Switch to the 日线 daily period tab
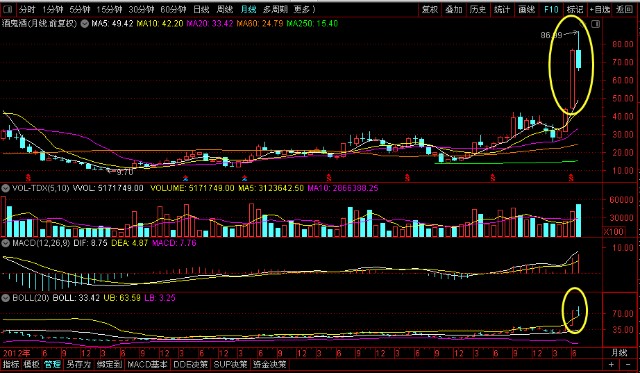The image size is (640, 373). 201,9
